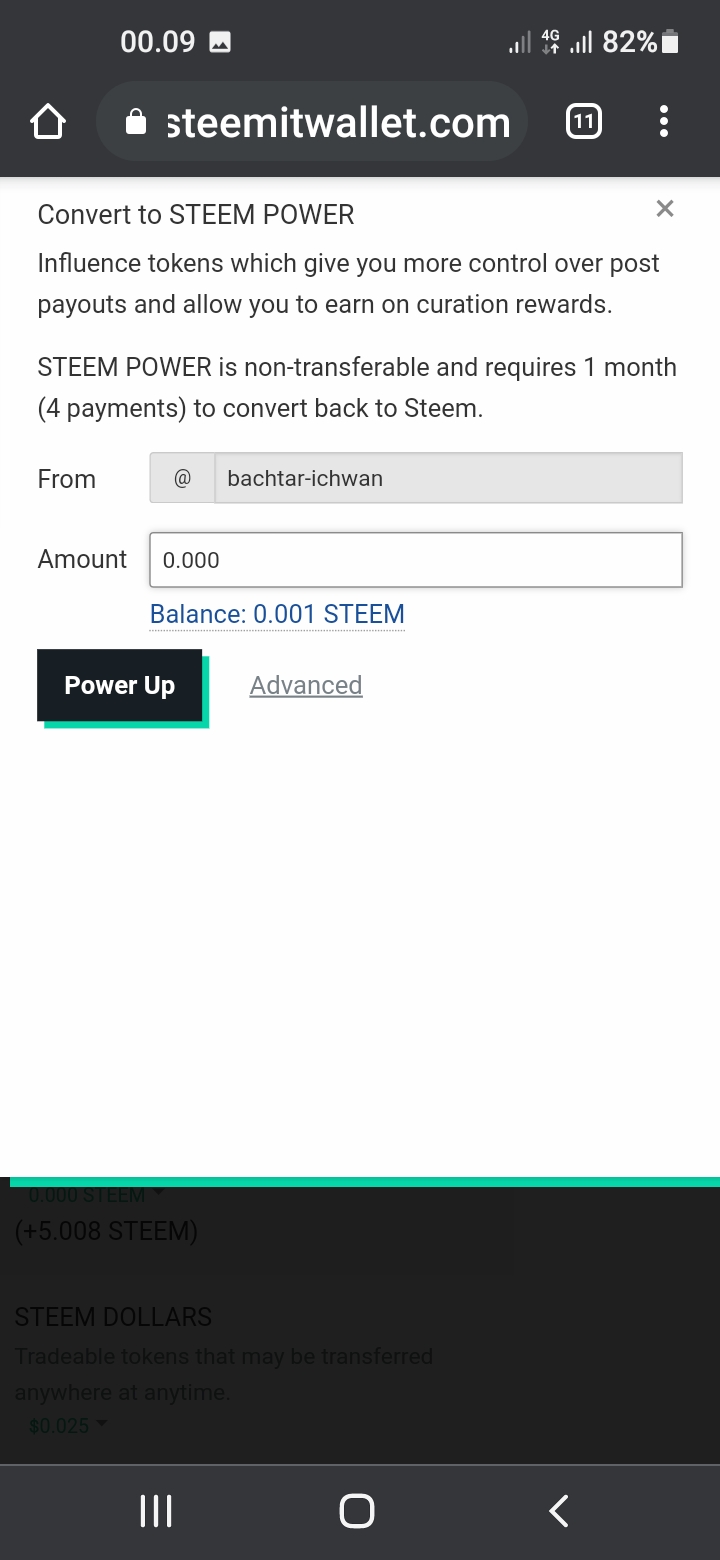Tap the steemitwallet.com address bar
Screen dimensions: 720x1560
coord(338,123)
